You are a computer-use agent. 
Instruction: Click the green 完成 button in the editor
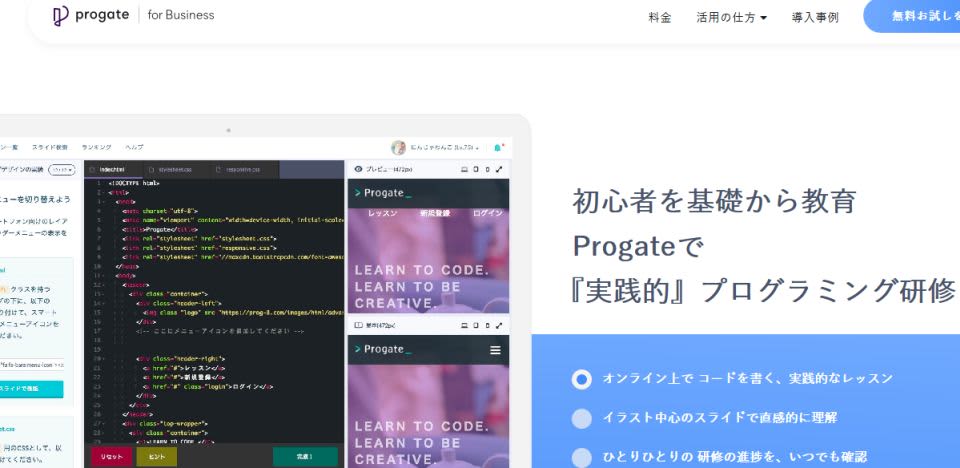tap(305, 456)
